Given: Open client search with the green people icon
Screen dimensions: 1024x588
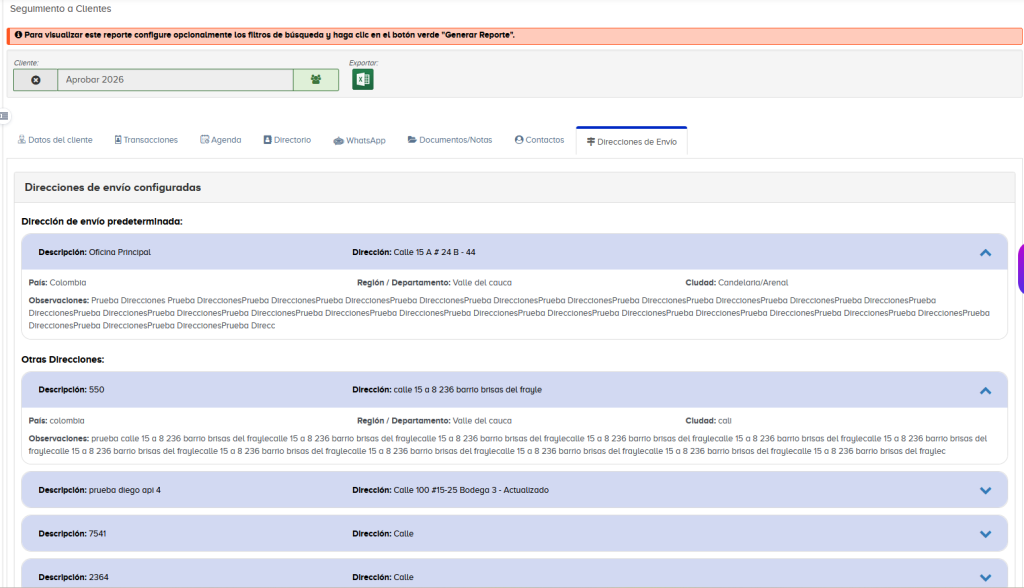Looking at the screenshot, I should [x=316, y=80].
